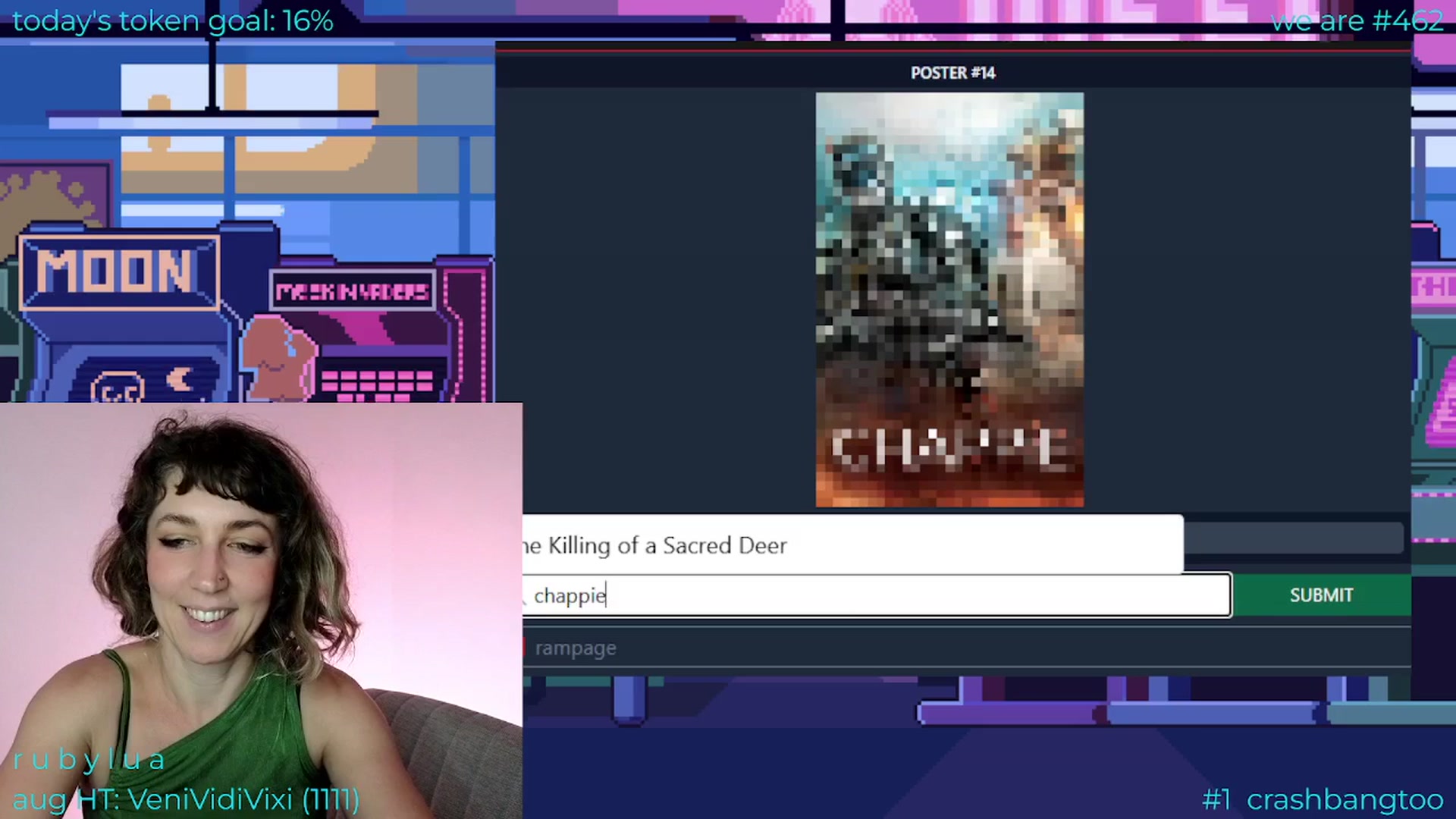Click the previous guess 'rampage'
The height and width of the screenshot is (819, 1456).
point(576,648)
